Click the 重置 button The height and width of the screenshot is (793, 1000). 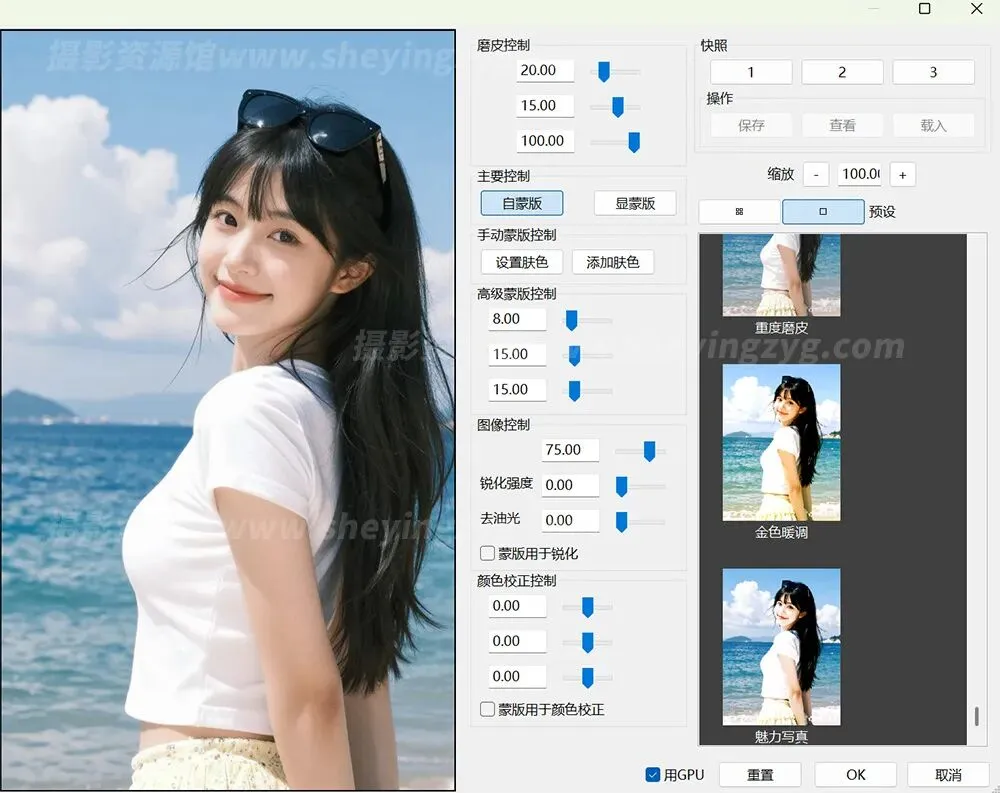760,774
